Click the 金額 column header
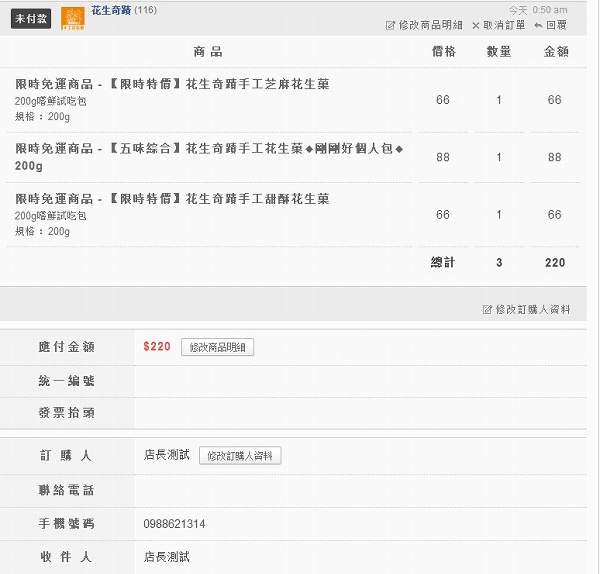 (556, 52)
